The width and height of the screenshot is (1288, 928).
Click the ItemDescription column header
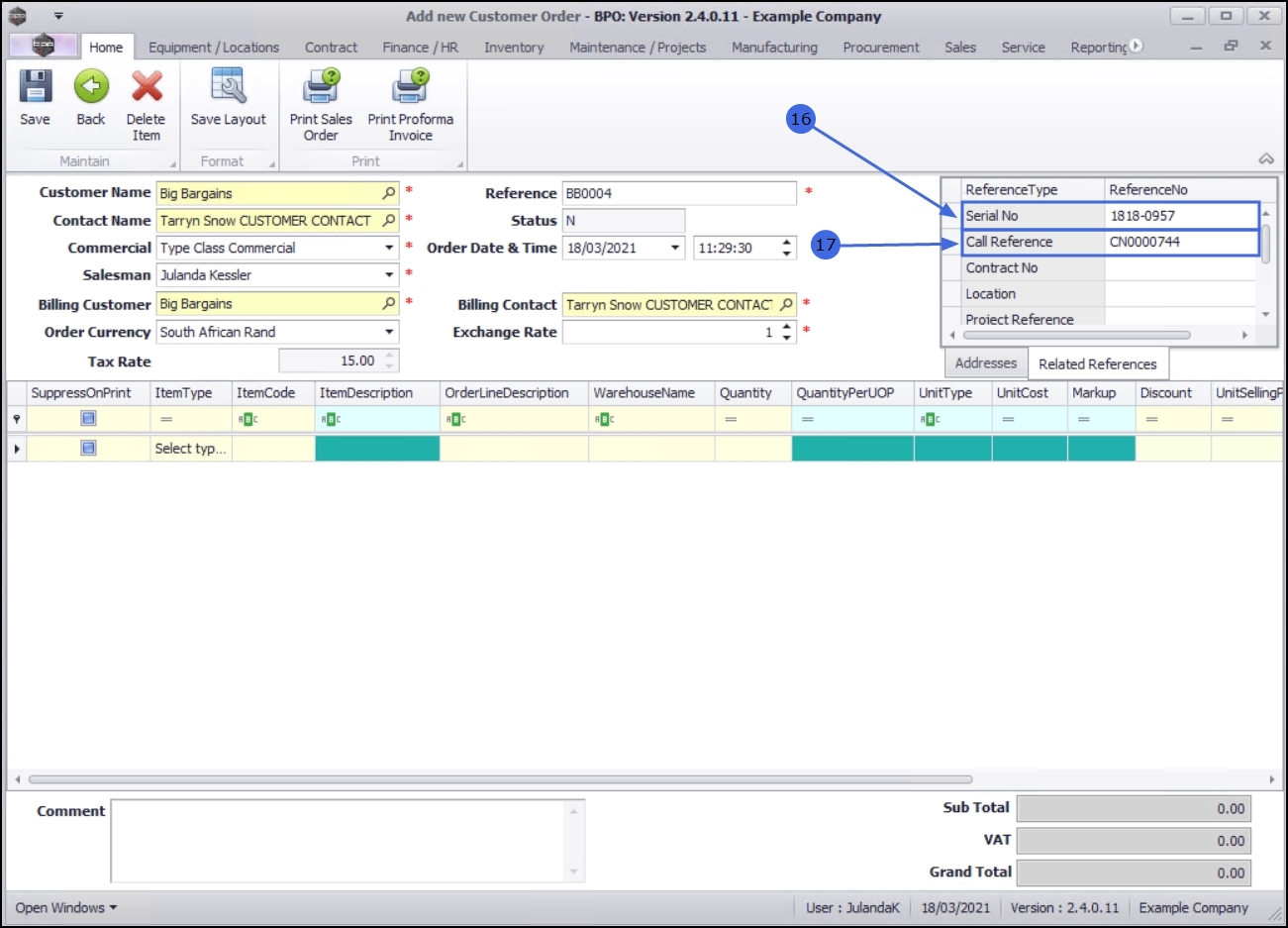click(x=377, y=393)
